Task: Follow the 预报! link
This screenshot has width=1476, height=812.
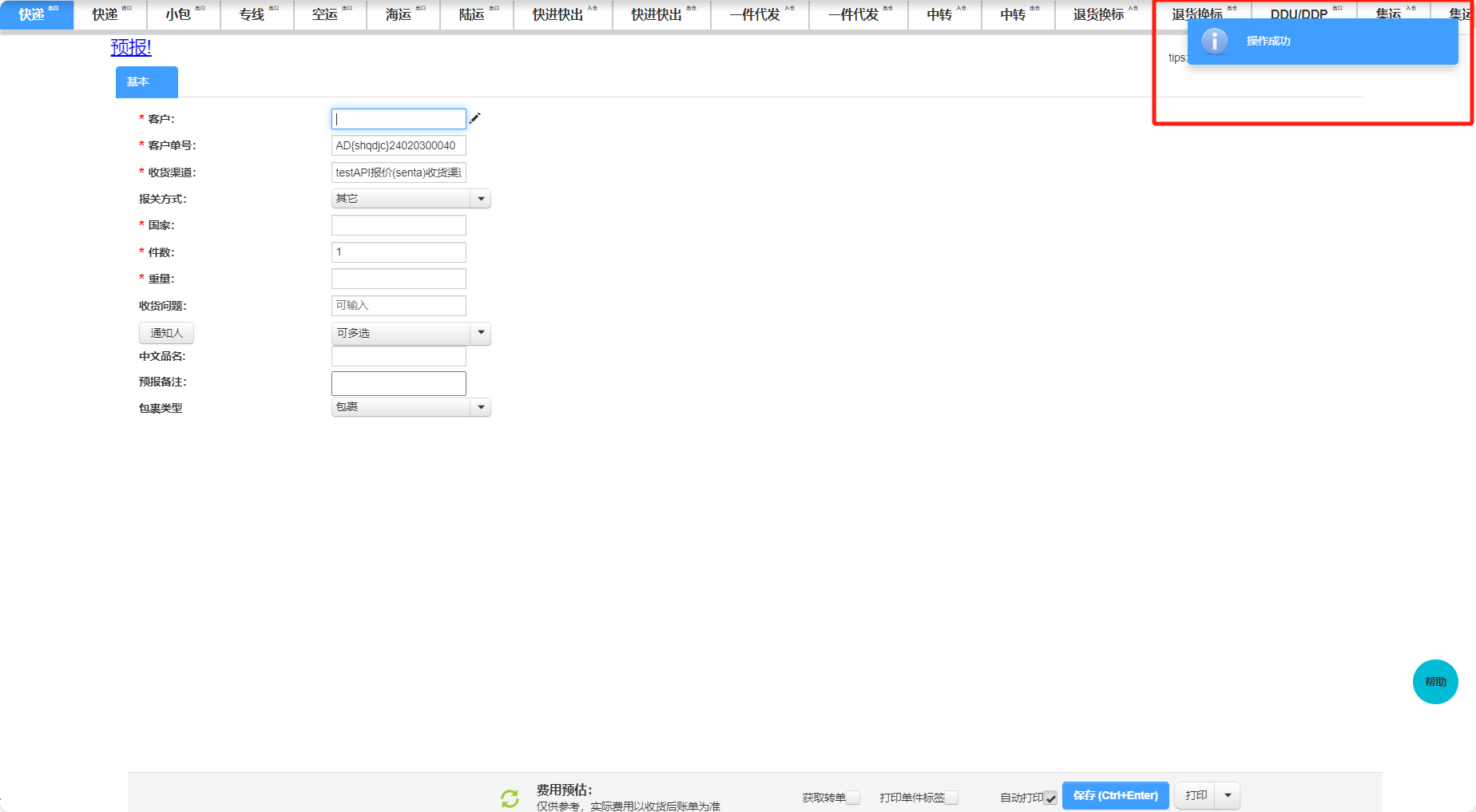Action: (x=131, y=48)
